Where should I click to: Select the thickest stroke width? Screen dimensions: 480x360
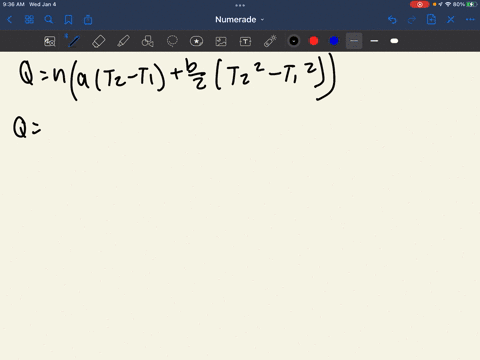tap(394, 41)
